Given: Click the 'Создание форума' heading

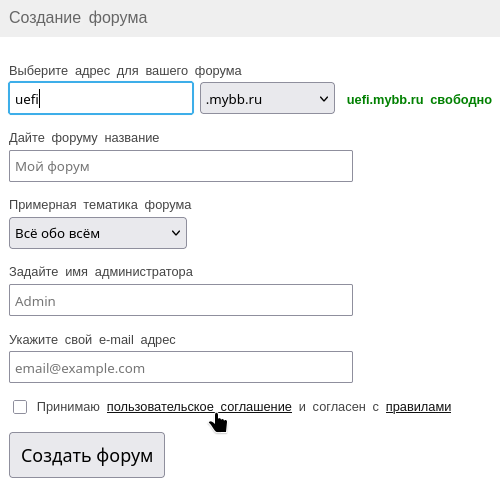Looking at the screenshot, I should pyautogui.click(x=78, y=18).
